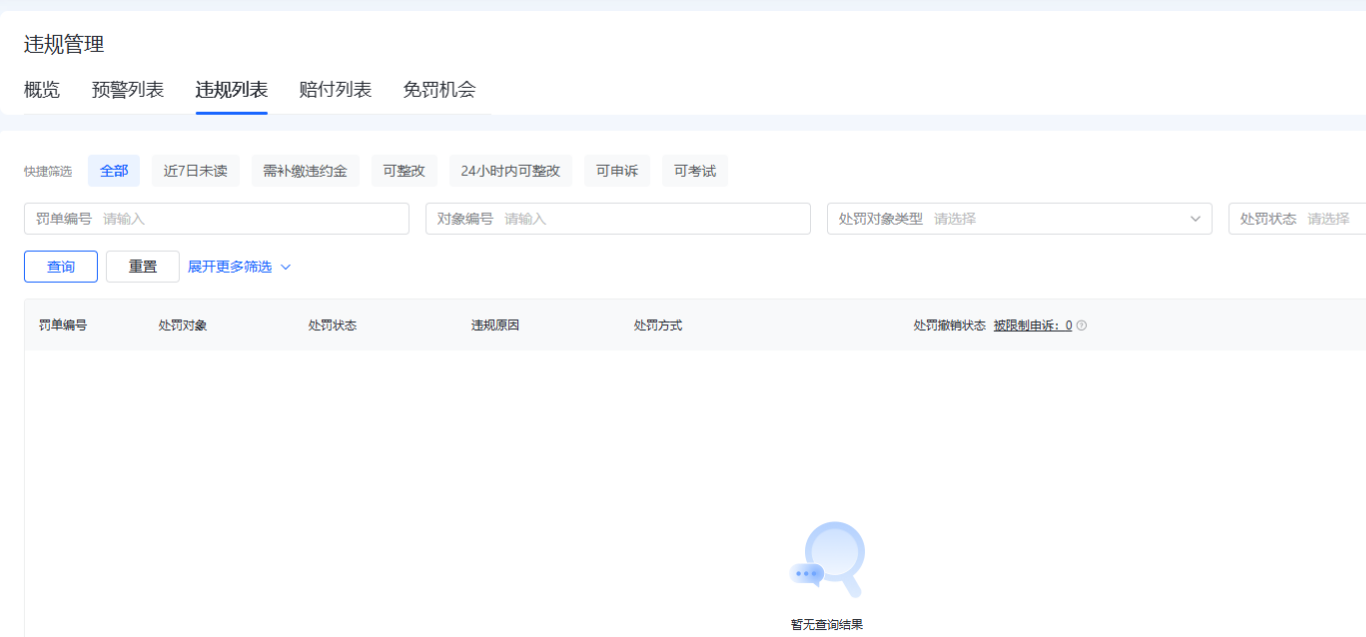Viewport: 1366px width, 637px height.
Task: Click the 重置 reset button
Action: (143, 267)
